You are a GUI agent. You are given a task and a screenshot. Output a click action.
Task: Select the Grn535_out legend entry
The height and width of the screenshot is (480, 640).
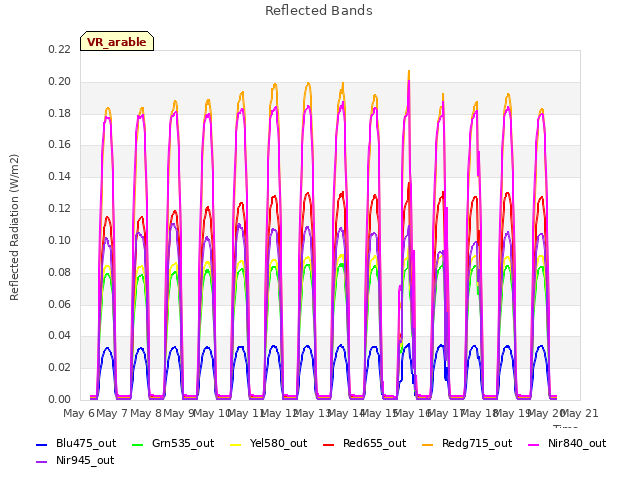[x=173, y=443]
